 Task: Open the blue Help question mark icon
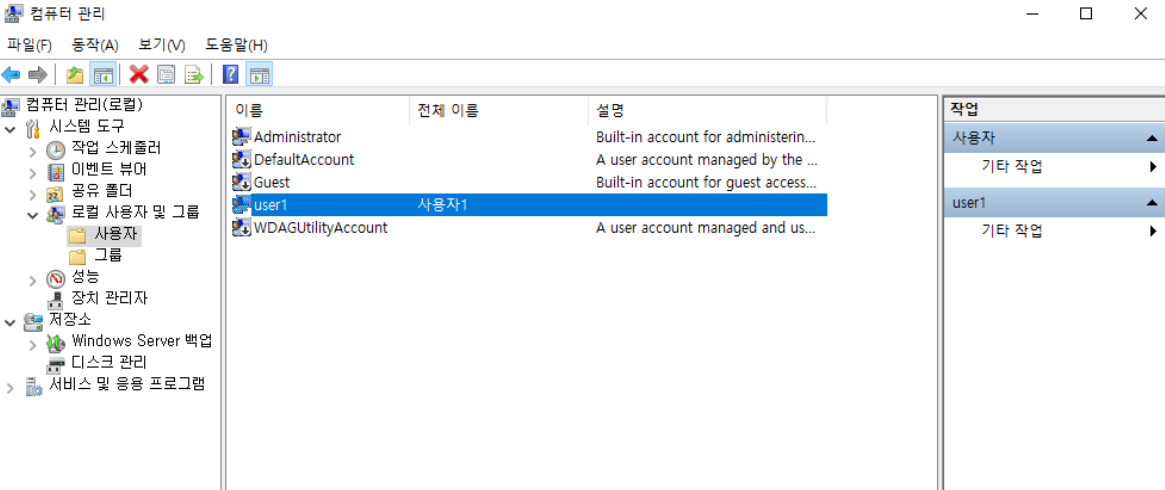click(230, 74)
